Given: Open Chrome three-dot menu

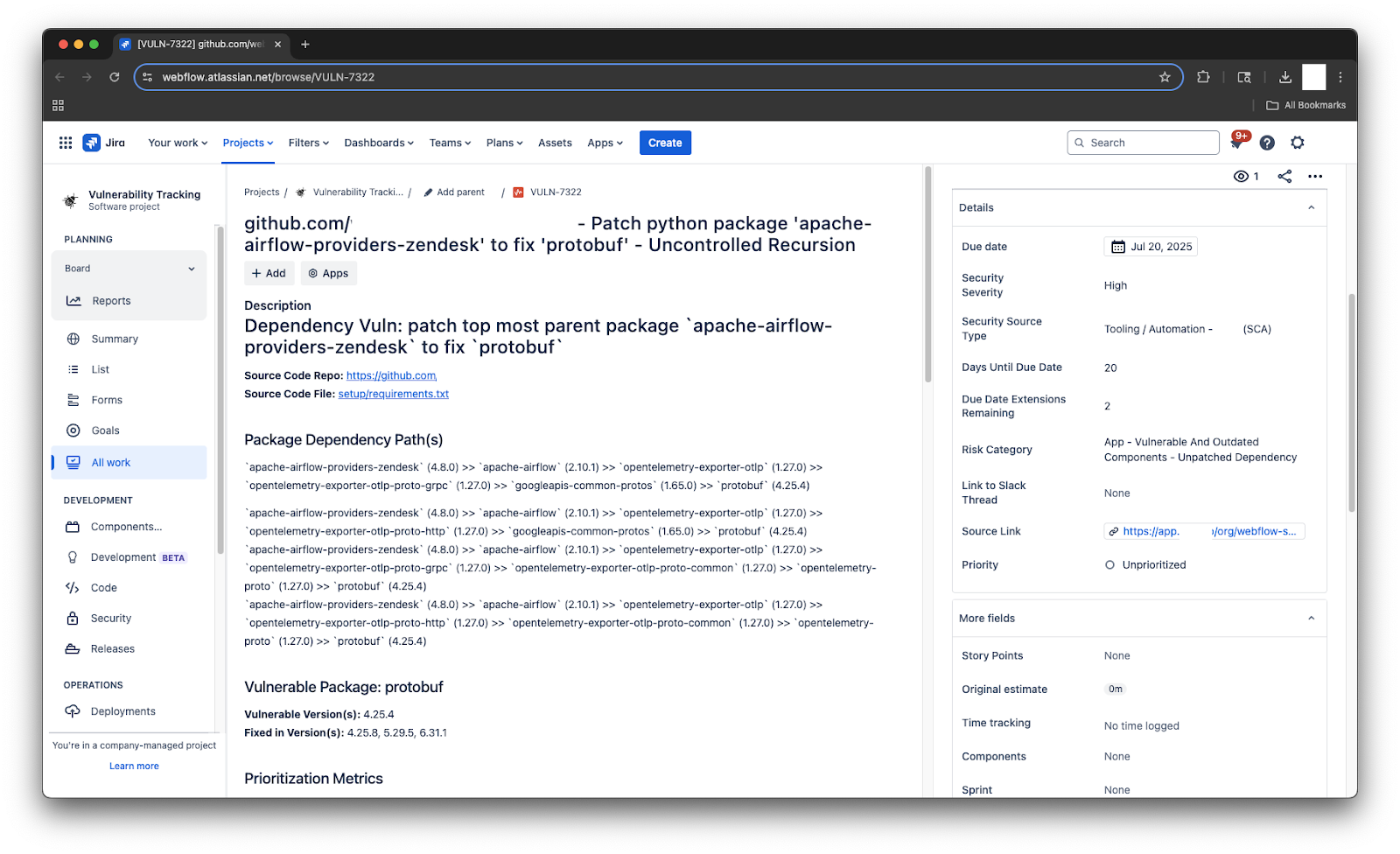Looking at the screenshot, I should (1340, 77).
